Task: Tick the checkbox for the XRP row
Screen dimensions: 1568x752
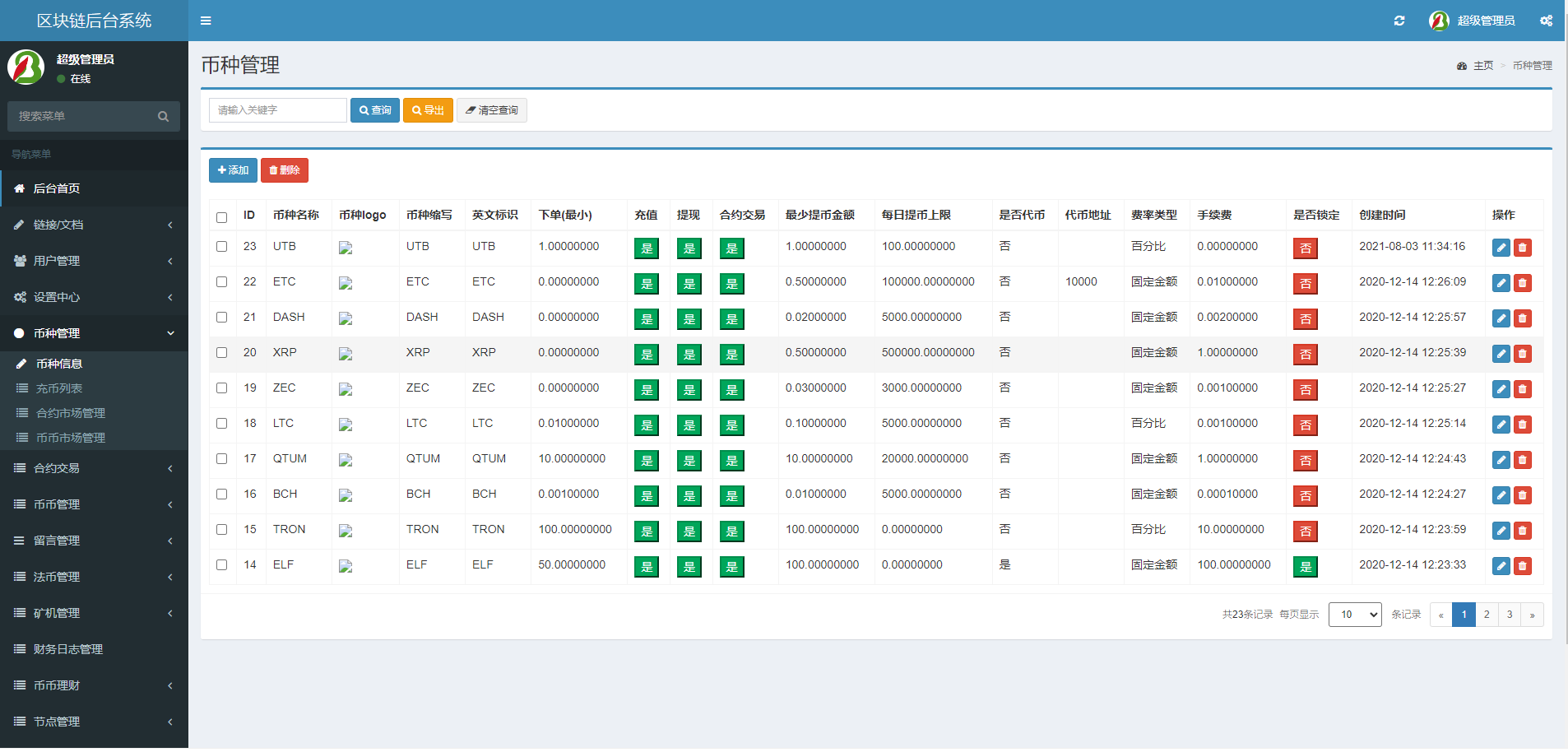Action: [221, 353]
